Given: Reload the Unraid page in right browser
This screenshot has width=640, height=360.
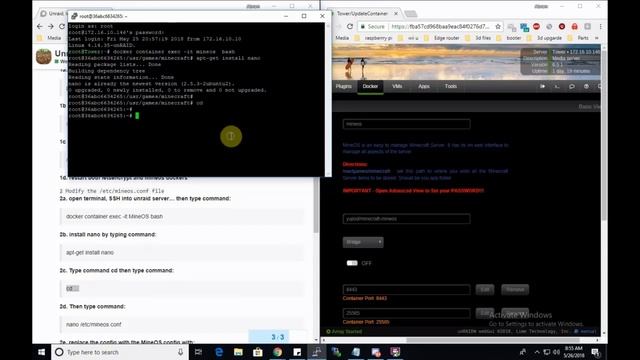Looking at the screenshot, I should 350,26.
